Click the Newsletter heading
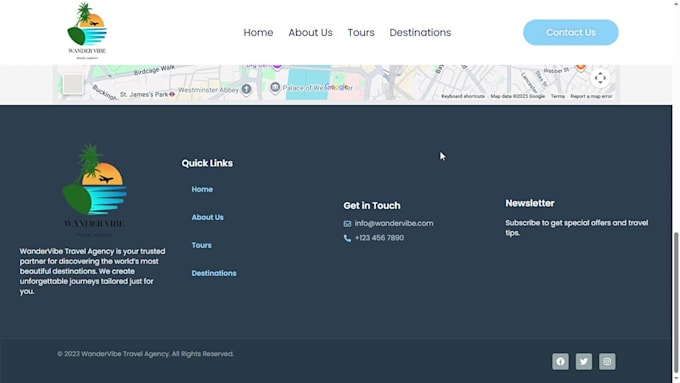This screenshot has height=383, width=680. 530,203
